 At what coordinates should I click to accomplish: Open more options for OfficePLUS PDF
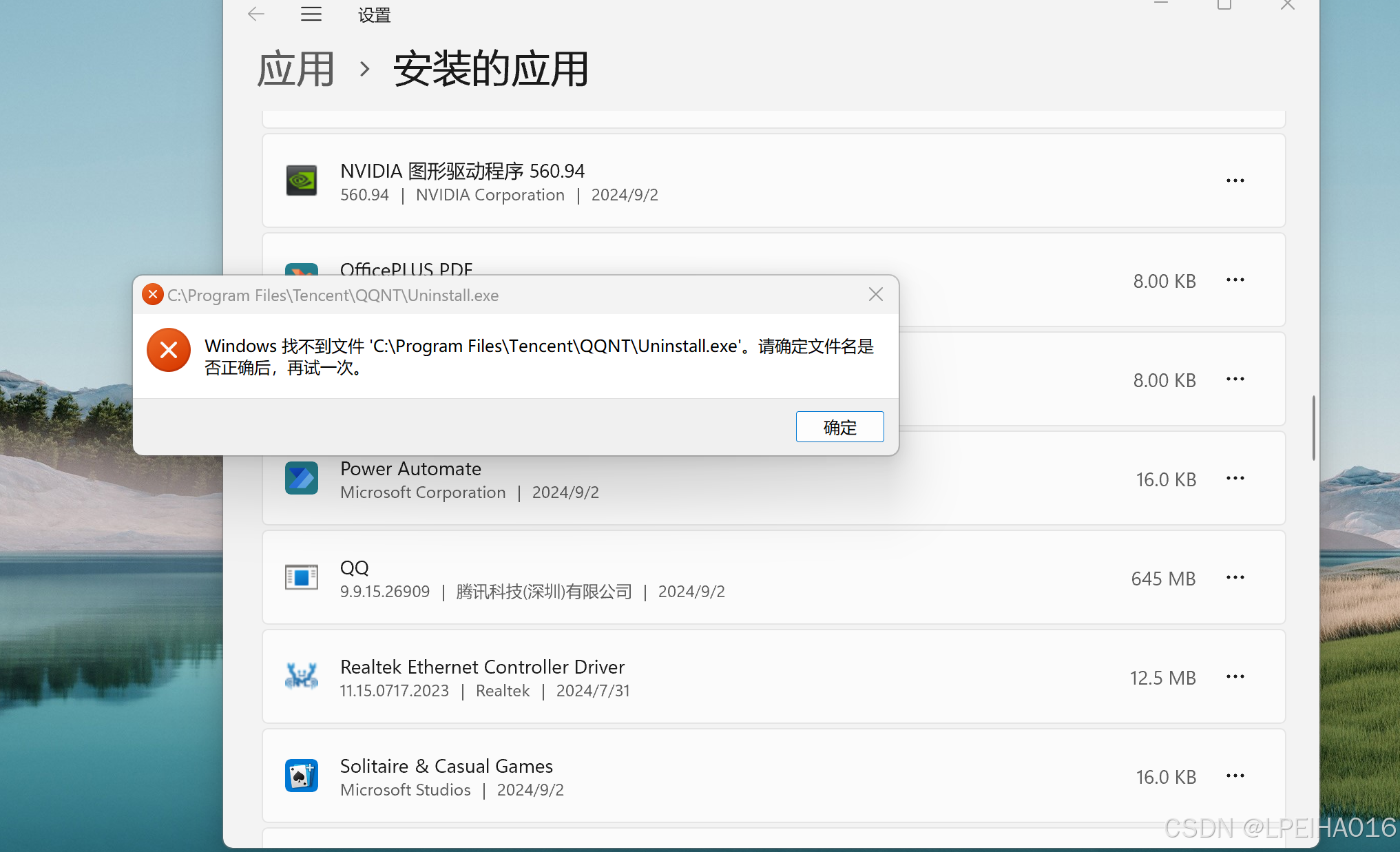tap(1235, 280)
